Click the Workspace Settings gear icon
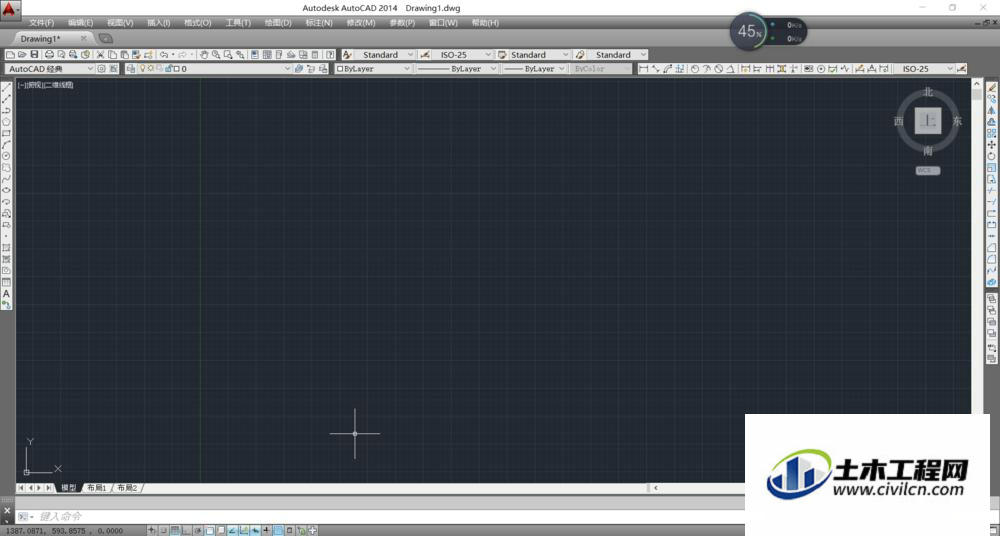 point(101,69)
